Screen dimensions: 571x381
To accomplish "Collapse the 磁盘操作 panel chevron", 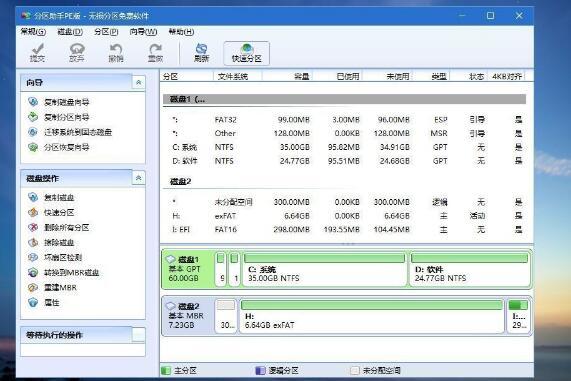I will click(138, 178).
